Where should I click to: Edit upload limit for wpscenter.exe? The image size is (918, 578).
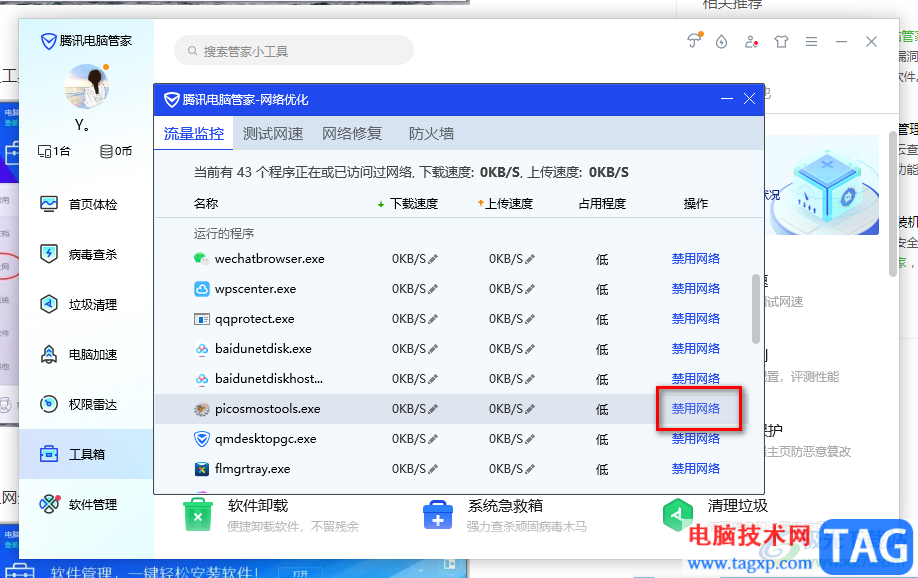(x=530, y=289)
